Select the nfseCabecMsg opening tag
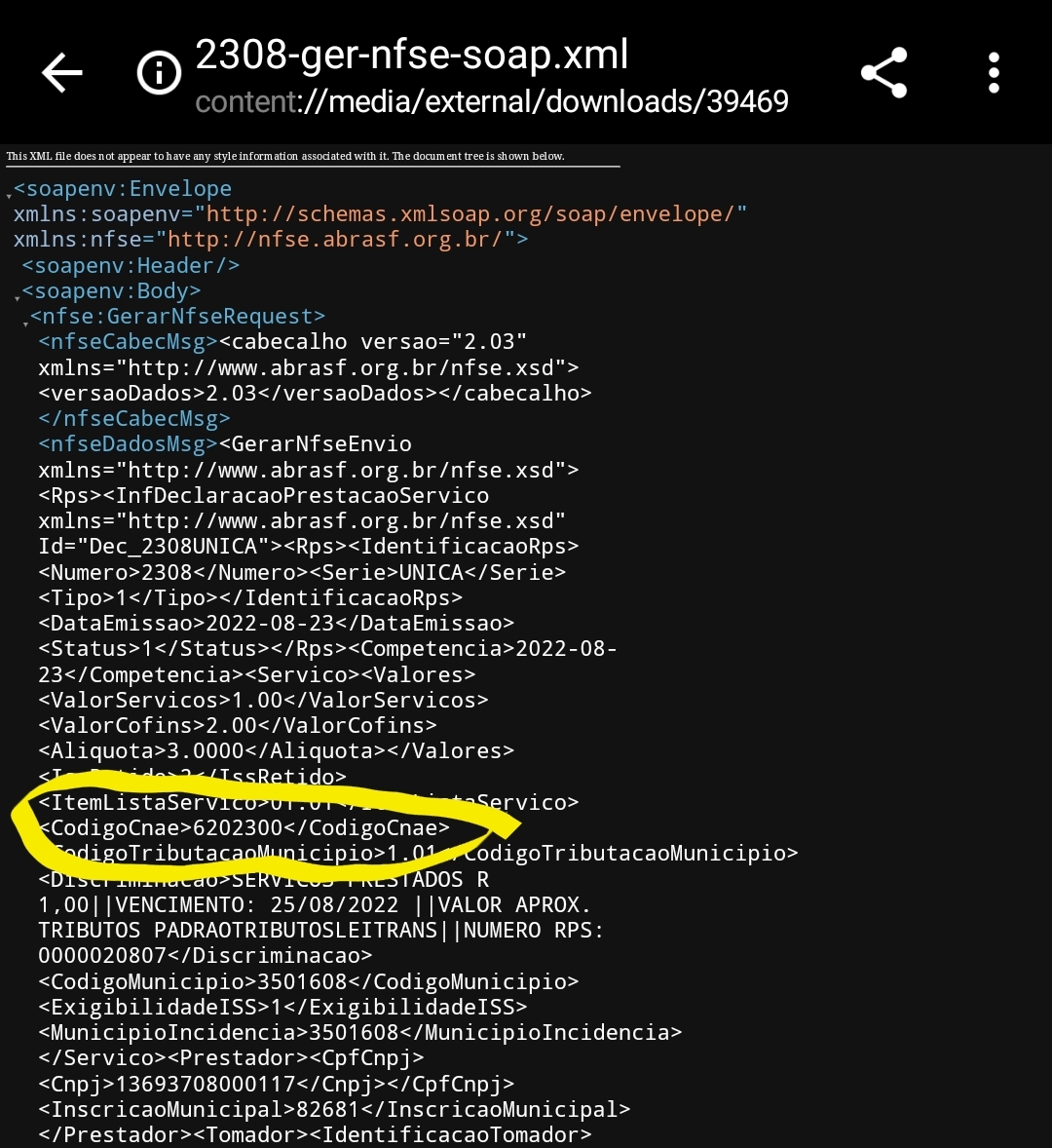1052x1148 pixels. [x=128, y=342]
